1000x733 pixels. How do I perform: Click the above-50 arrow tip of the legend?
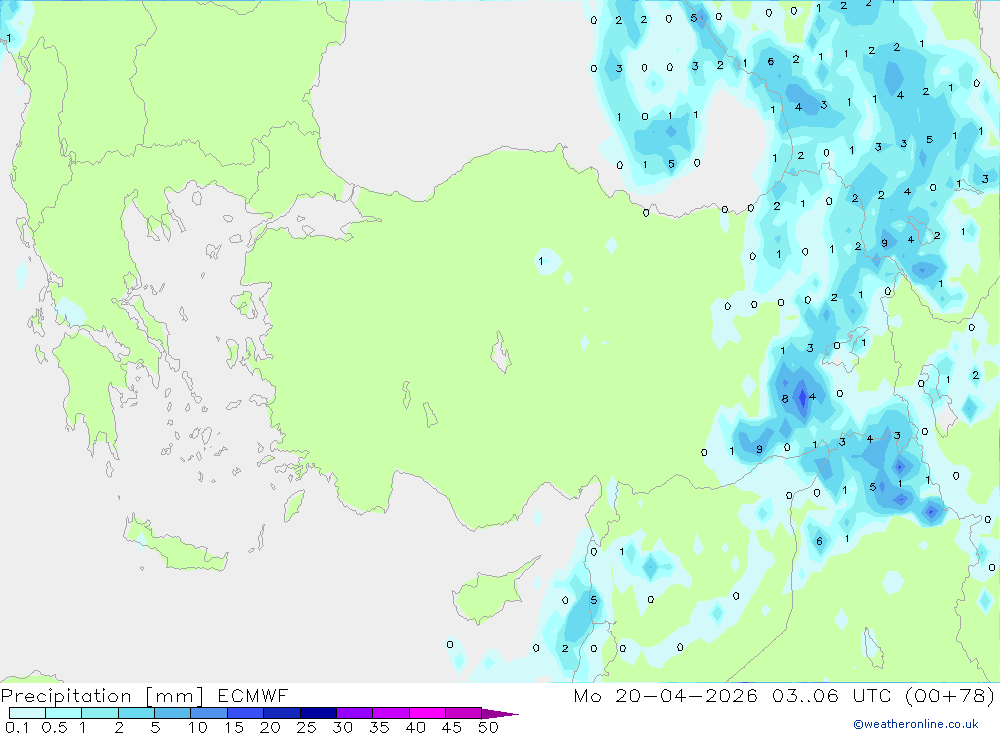pyautogui.click(x=501, y=713)
